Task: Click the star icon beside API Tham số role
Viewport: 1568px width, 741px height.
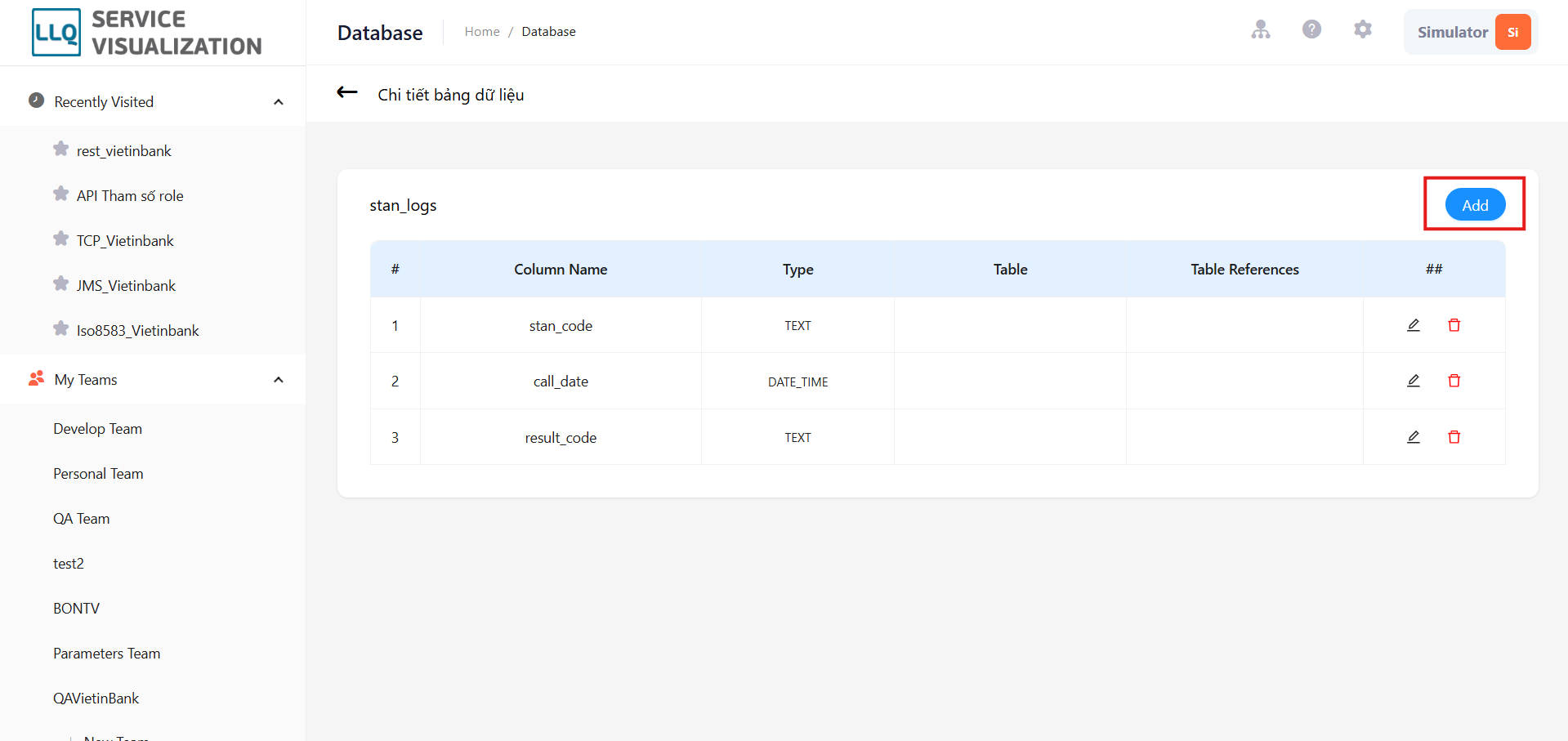Action: [60, 194]
